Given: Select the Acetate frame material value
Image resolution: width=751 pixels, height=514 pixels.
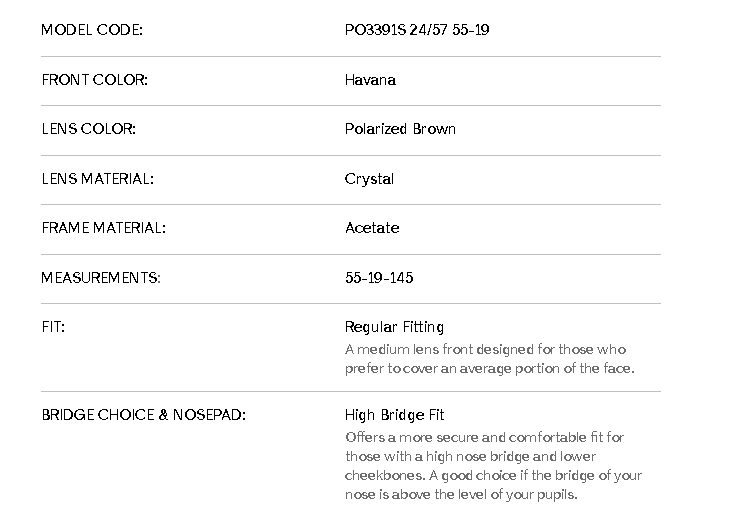Looking at the screenshot, I should (x=372, y=228).
